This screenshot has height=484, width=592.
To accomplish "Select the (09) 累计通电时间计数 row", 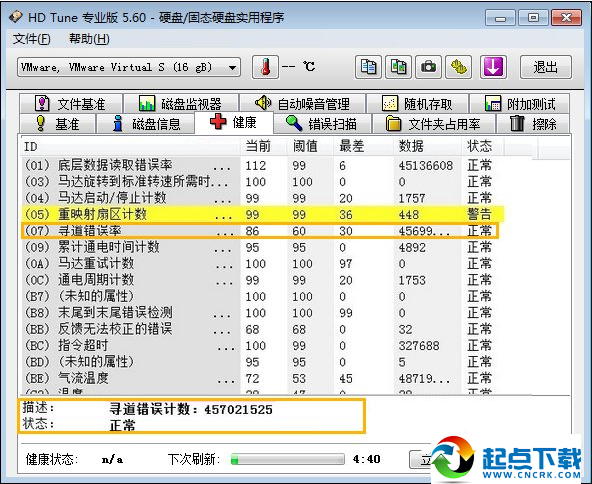I will 262,247.
